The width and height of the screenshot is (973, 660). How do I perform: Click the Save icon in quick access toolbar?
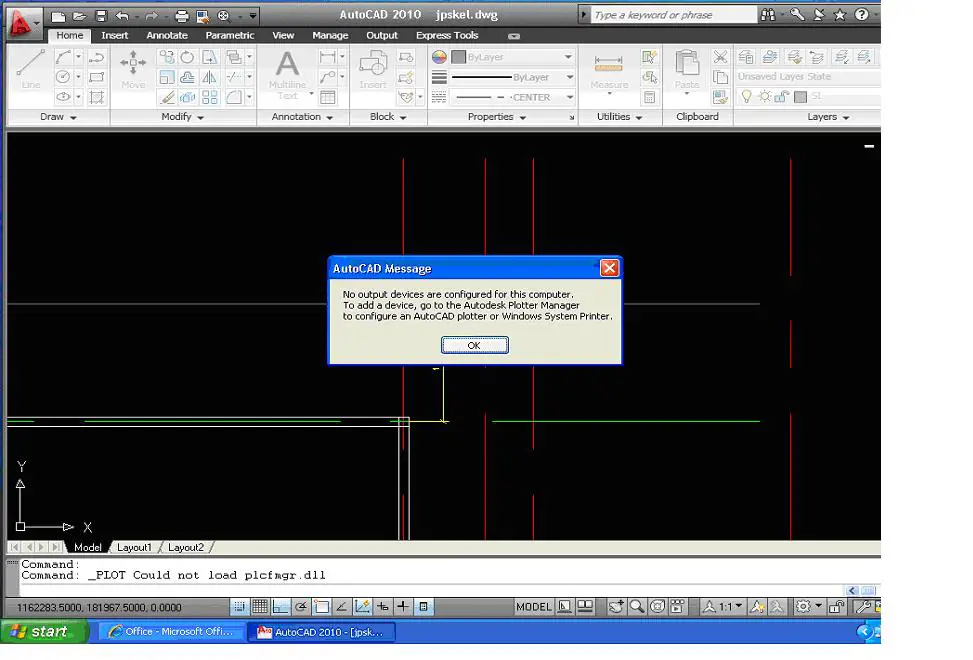[x=101, y=16]
